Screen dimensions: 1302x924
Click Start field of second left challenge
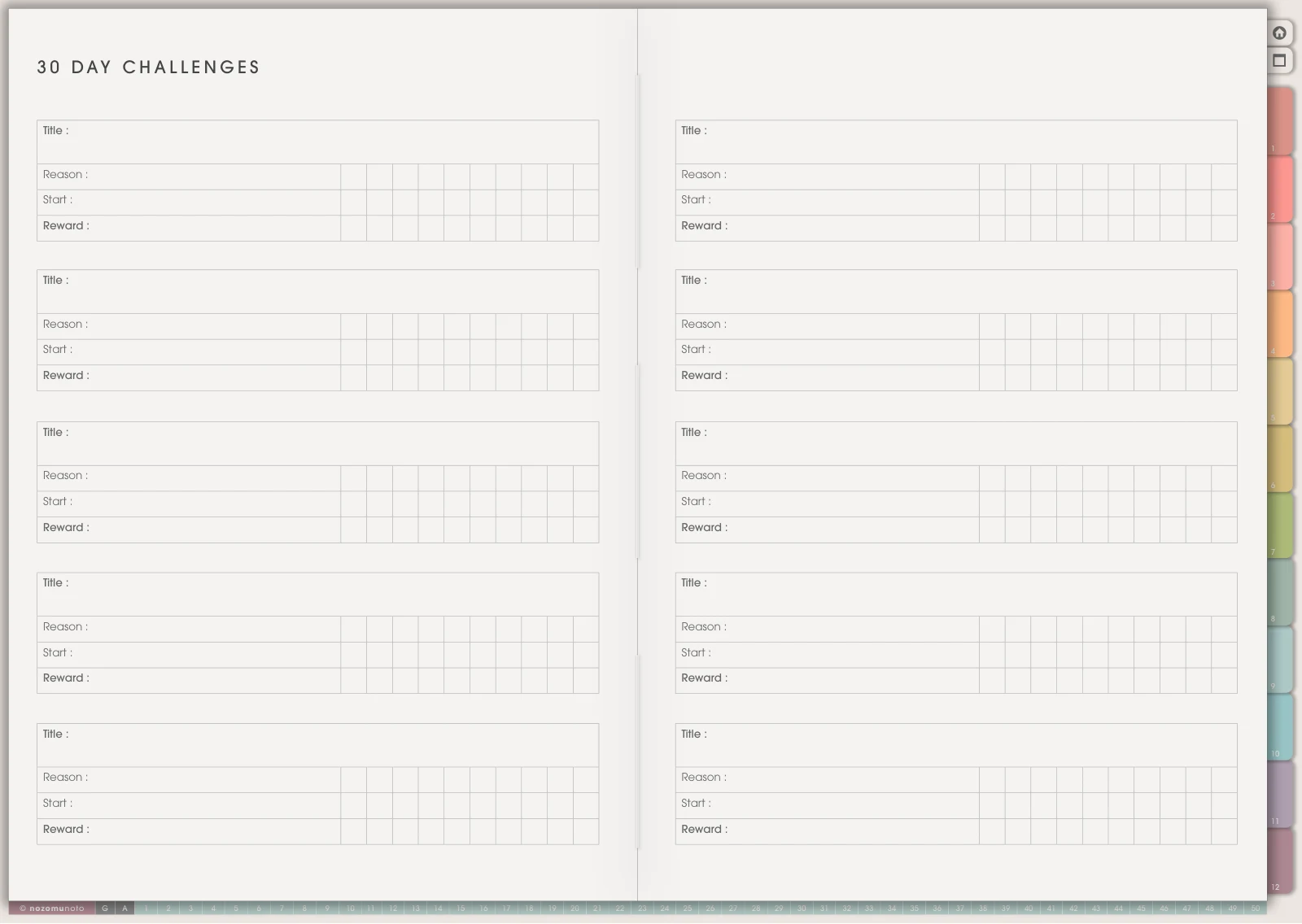pyautogui.click(x=189, y=352)
